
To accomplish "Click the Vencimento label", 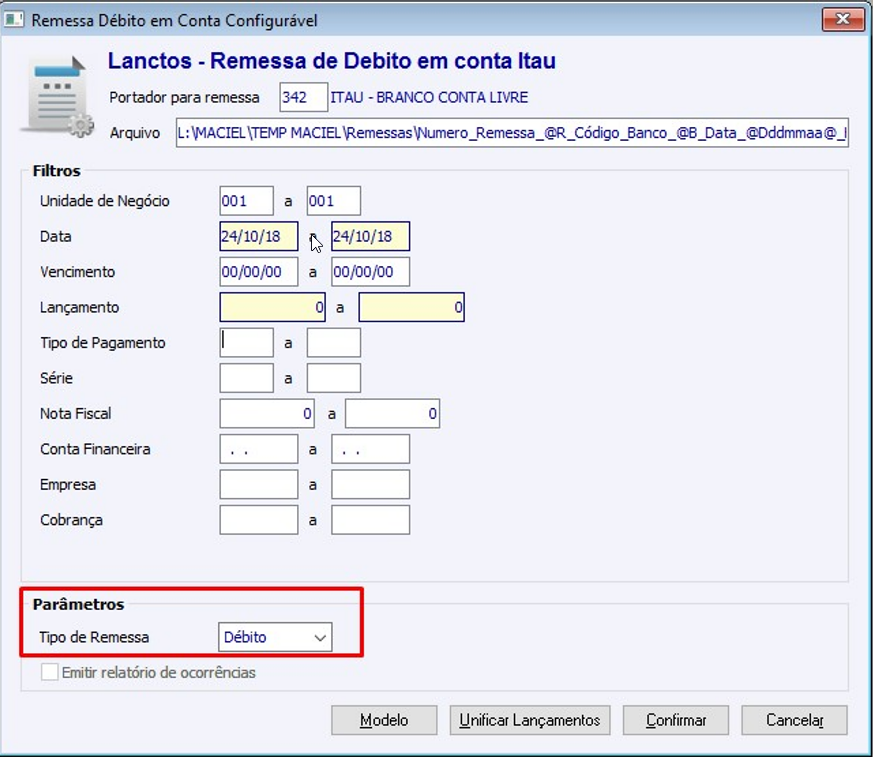I will pos(77,272).
